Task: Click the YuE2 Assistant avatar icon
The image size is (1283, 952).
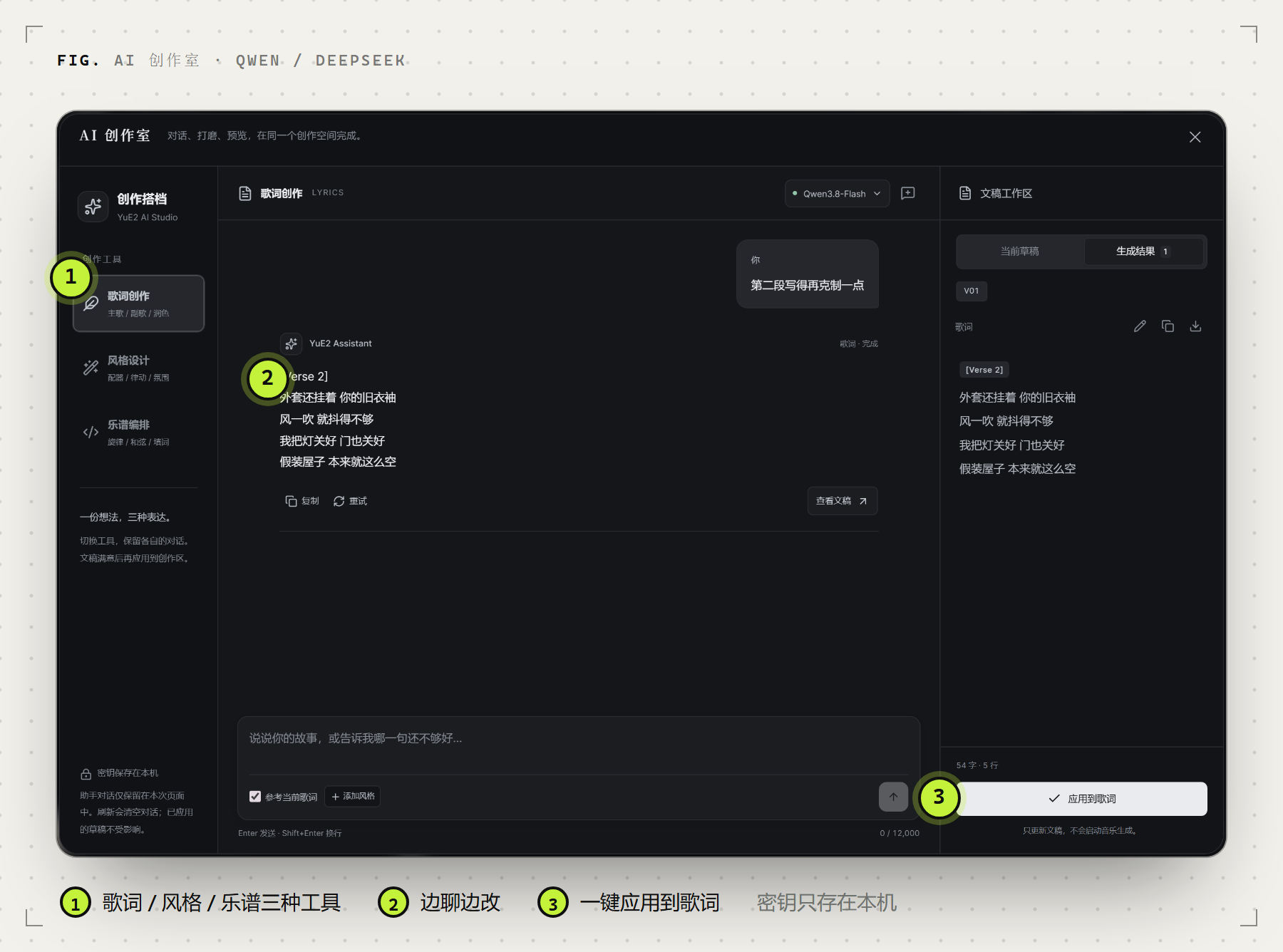Action: click(291, 343)
